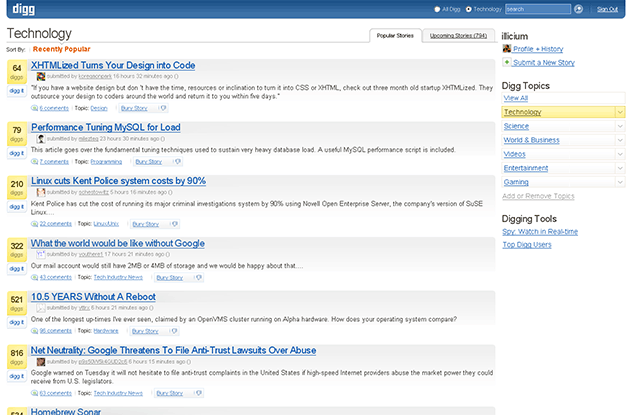Click comments bubble icon on Kent Police story
The image size is (632, 415).
point(35,224)
